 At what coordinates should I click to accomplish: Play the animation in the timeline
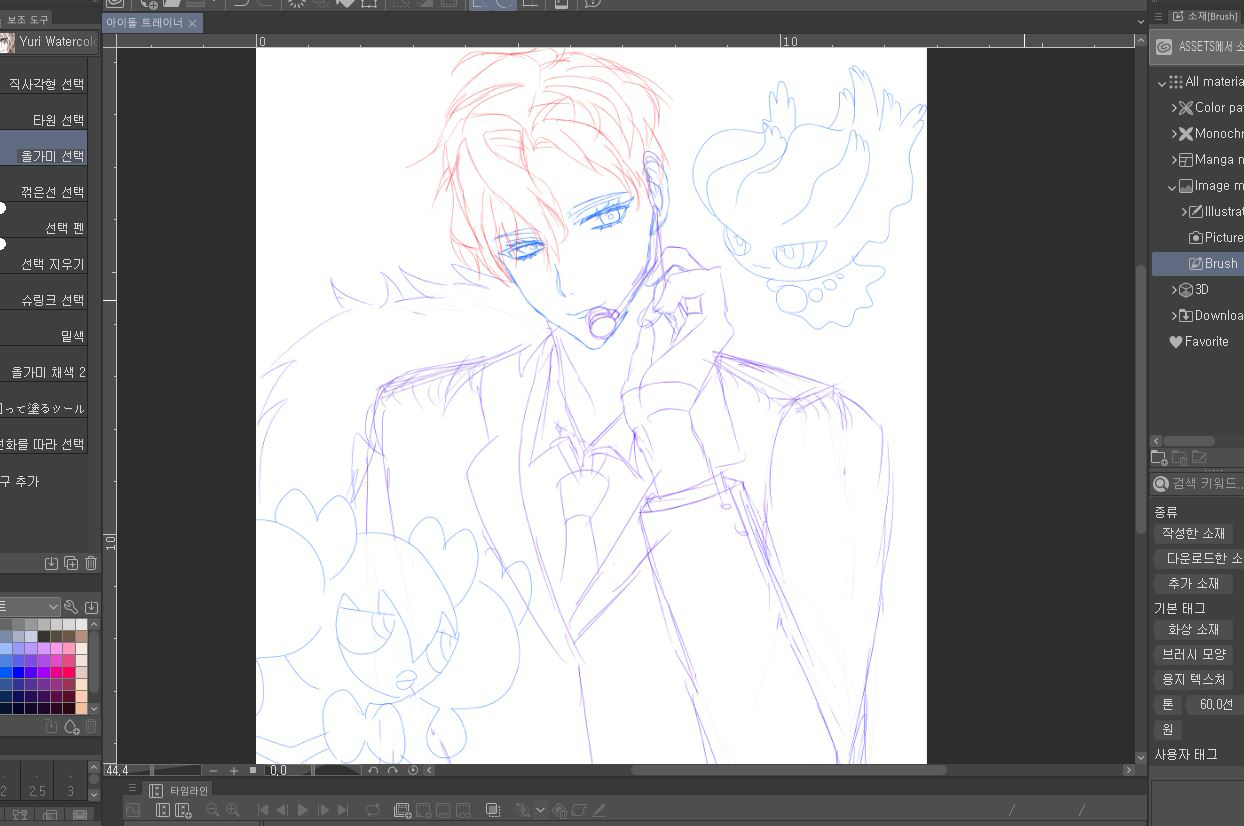(302, 810)
